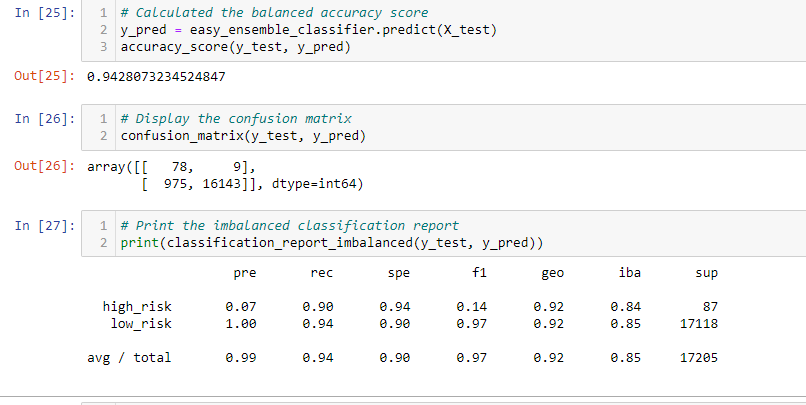
Task: Place cursor in confusion_matrix(y_test, y_pred) line
Action: [x=243, y=136]
